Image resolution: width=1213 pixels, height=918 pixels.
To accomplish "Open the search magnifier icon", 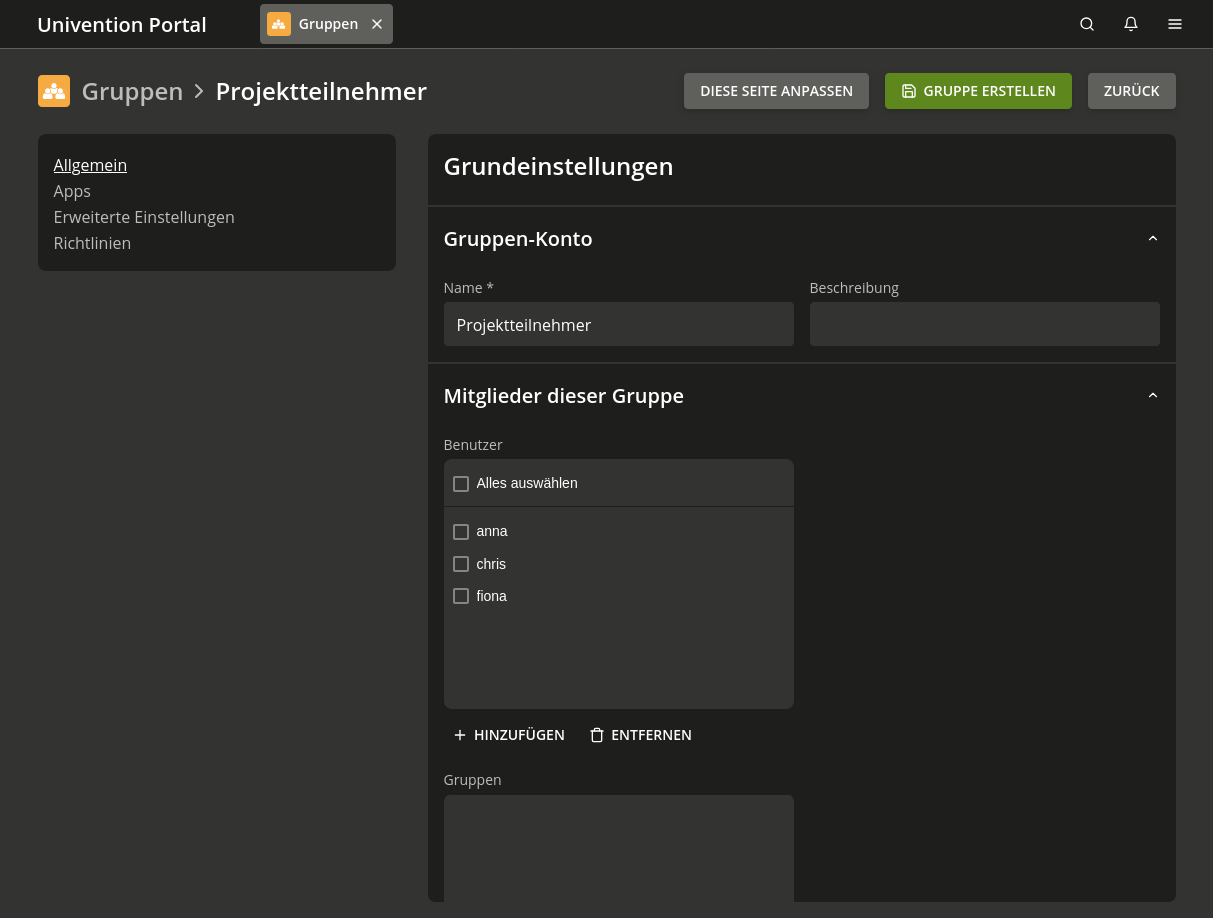I will (1087, 24).
